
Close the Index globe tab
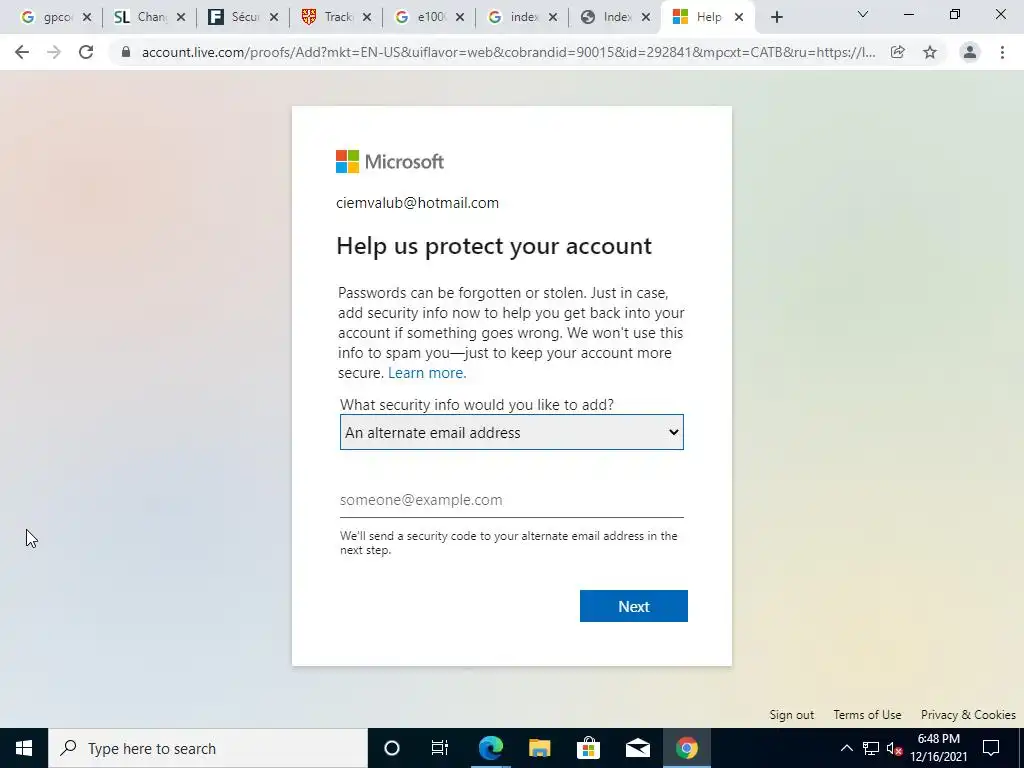pyautogui.click(x=646, y=18)
